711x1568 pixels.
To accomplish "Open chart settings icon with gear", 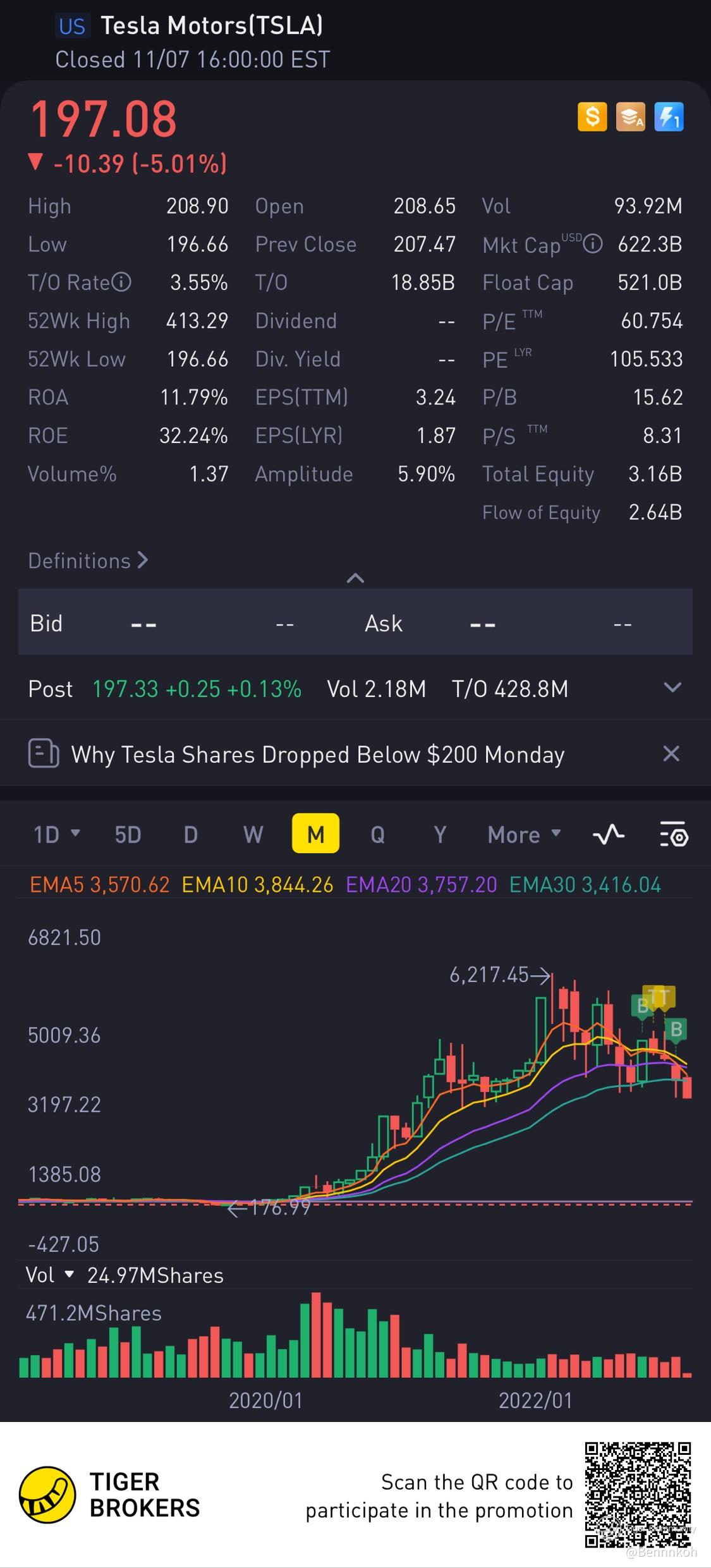I will (673, 835).
